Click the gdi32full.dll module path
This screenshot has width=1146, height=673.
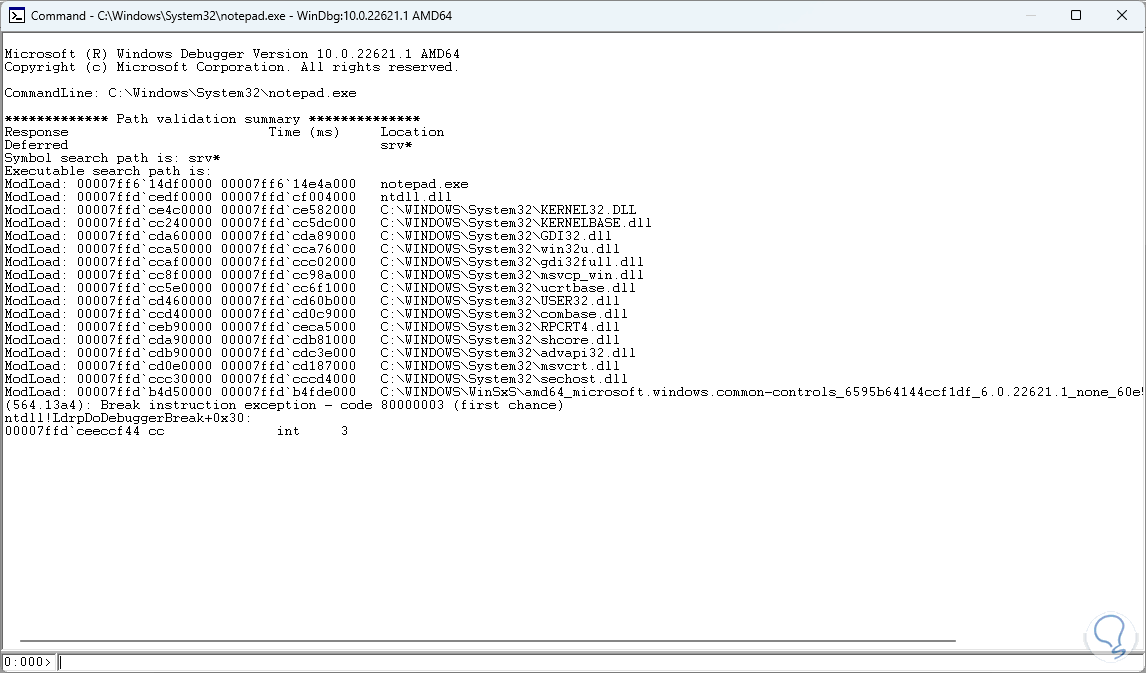[x=512, y=262]
